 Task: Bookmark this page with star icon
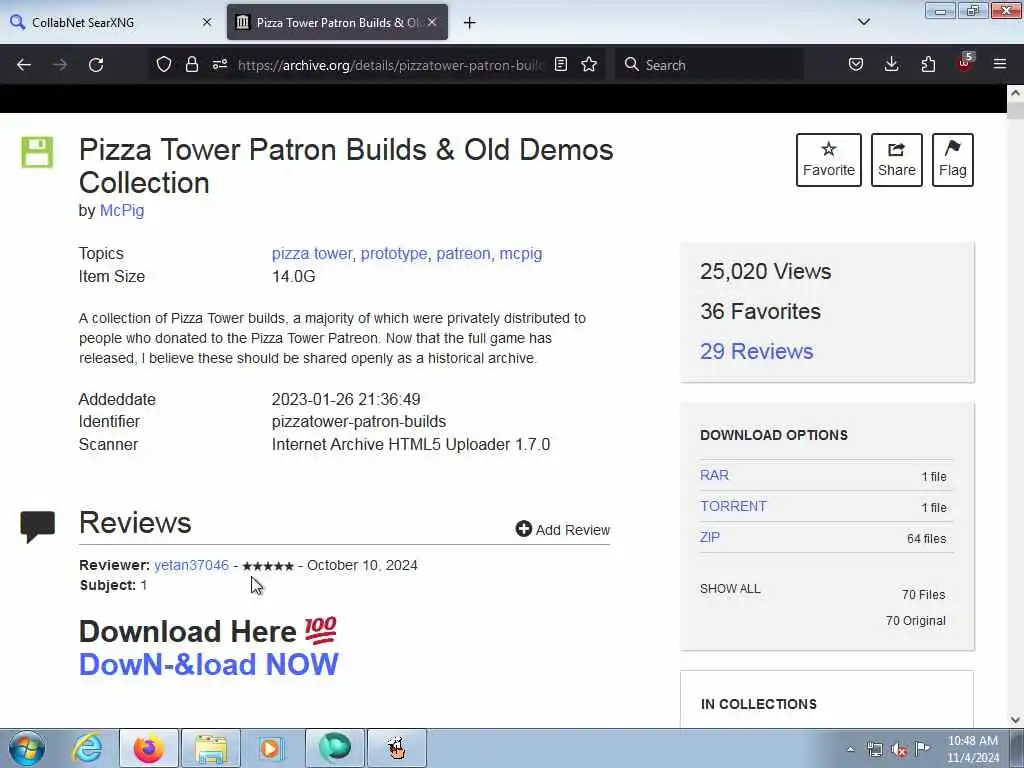click(589, 64)
